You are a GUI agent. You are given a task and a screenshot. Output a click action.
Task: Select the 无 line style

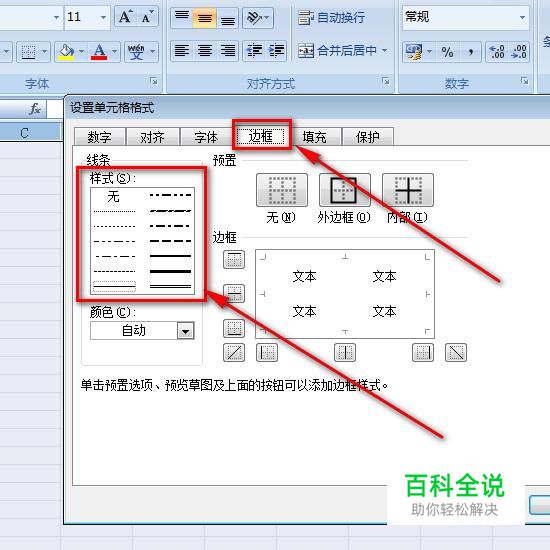(114, 197)
